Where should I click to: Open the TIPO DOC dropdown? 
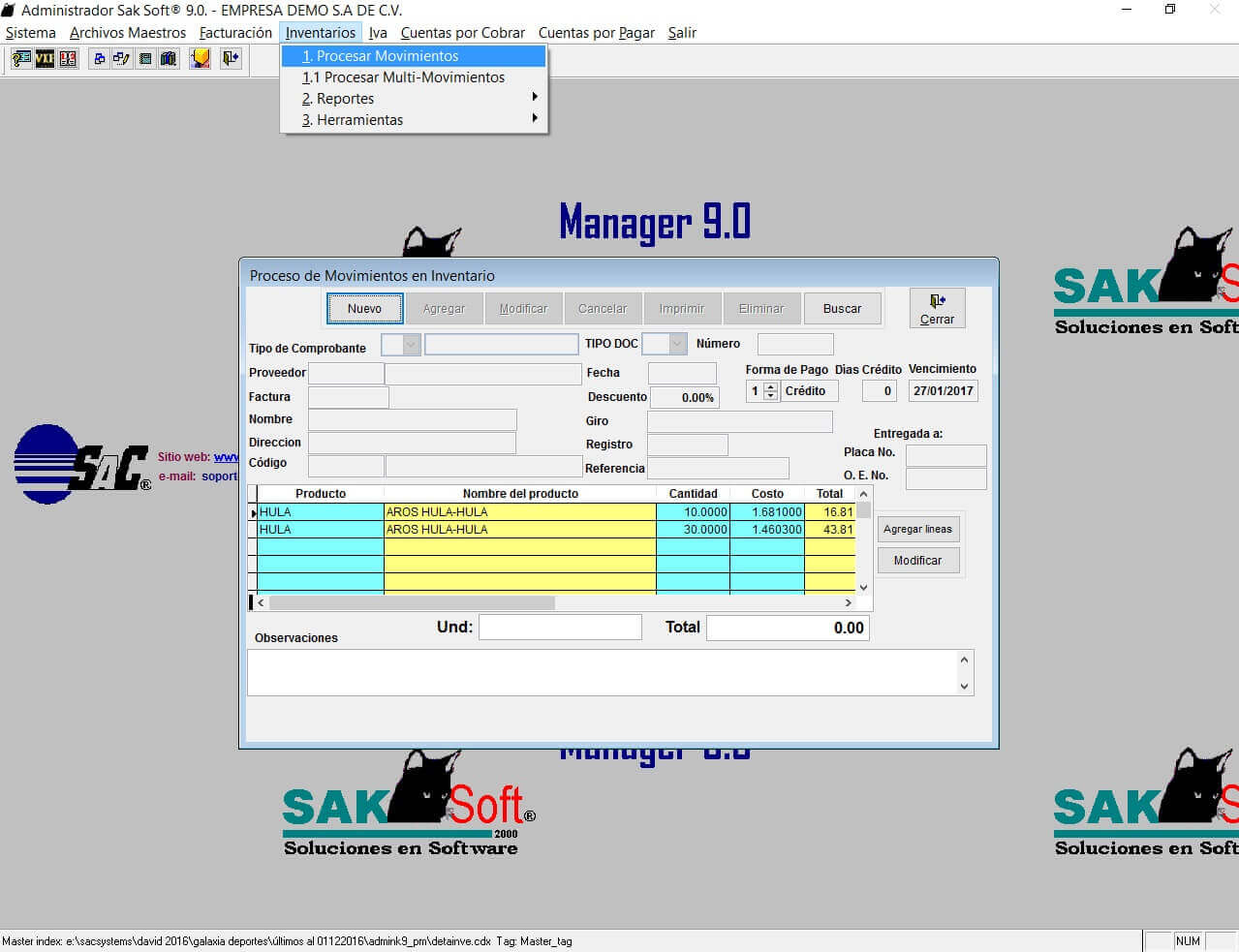(x=677, y=344)
